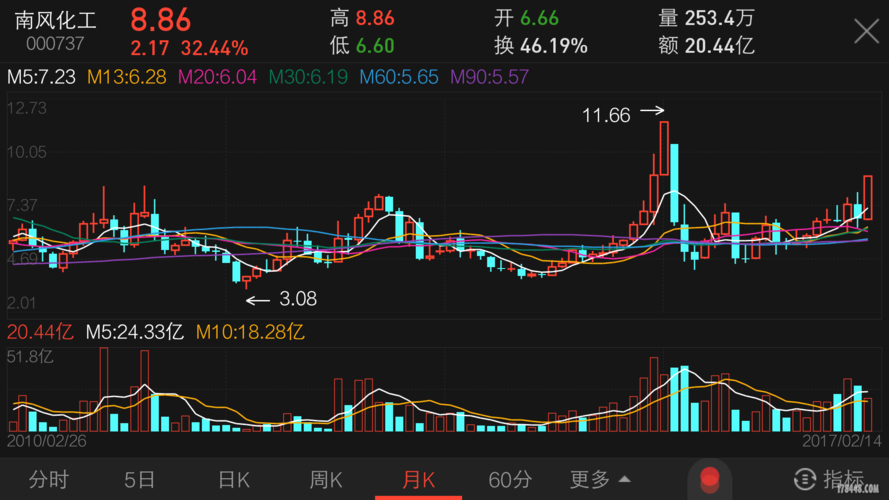Close the chart with the X icon
This screenshot has width=889, height=500.
pyautogui.click(x=866, y=31)
